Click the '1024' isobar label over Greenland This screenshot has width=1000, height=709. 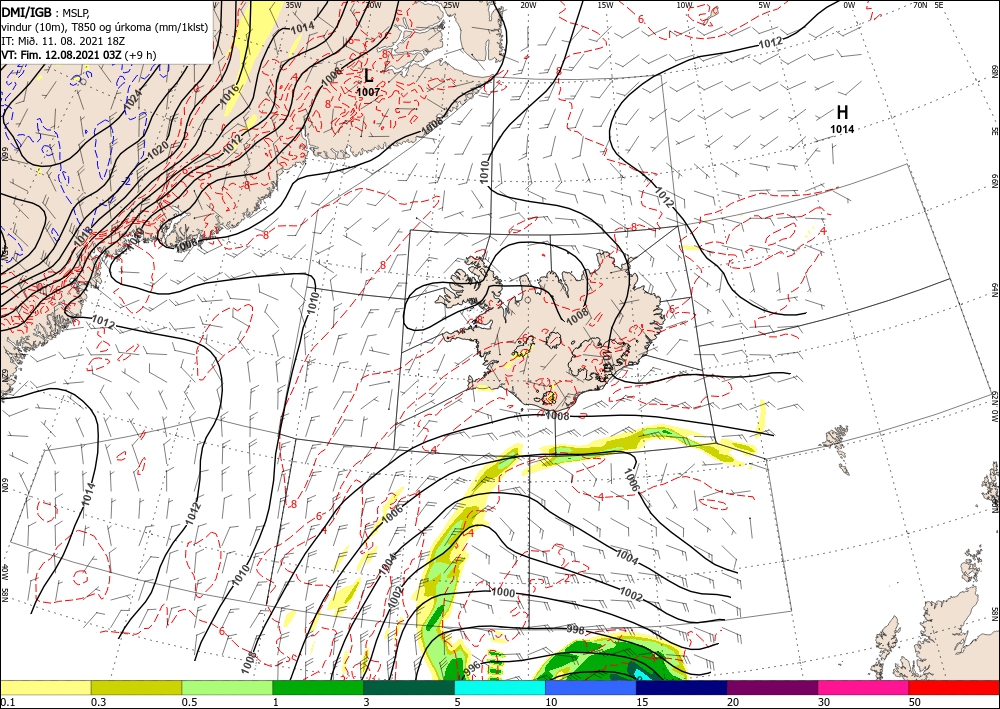coord(133,101)
